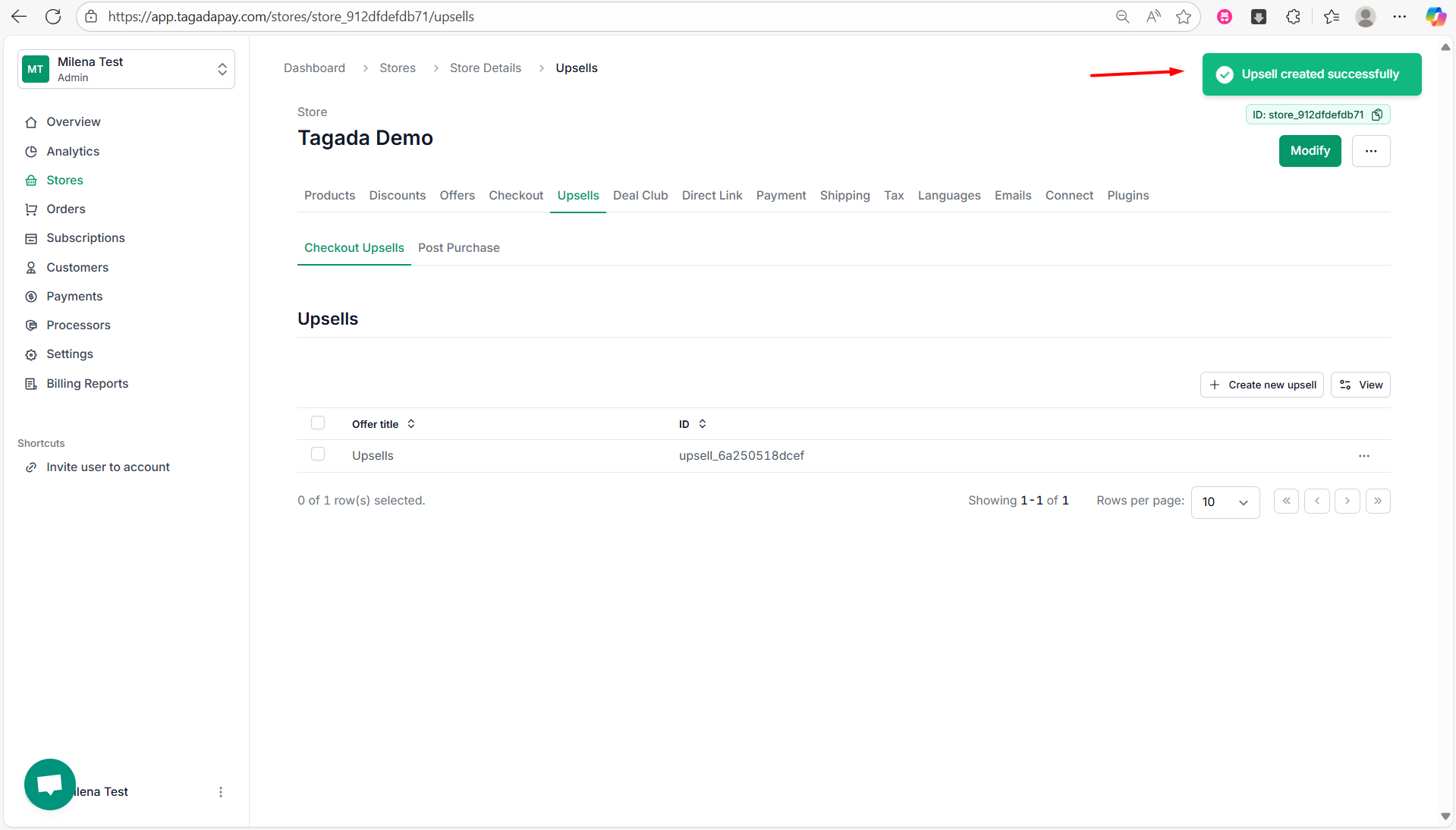Click the read aloud icon in the address bar
The width and height of the screenshot is (1456, 830).
(1153, 16)
